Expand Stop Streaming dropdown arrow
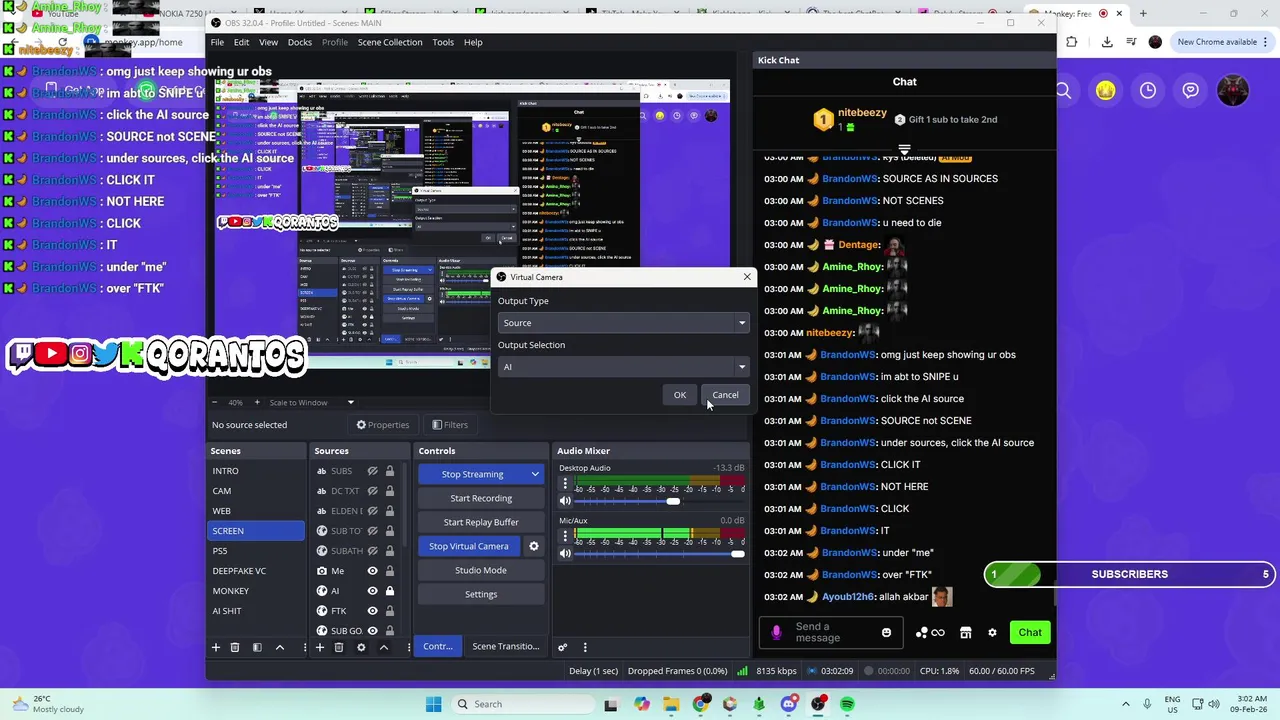Viewport: 1280px width, 720px height. (535, 474)
